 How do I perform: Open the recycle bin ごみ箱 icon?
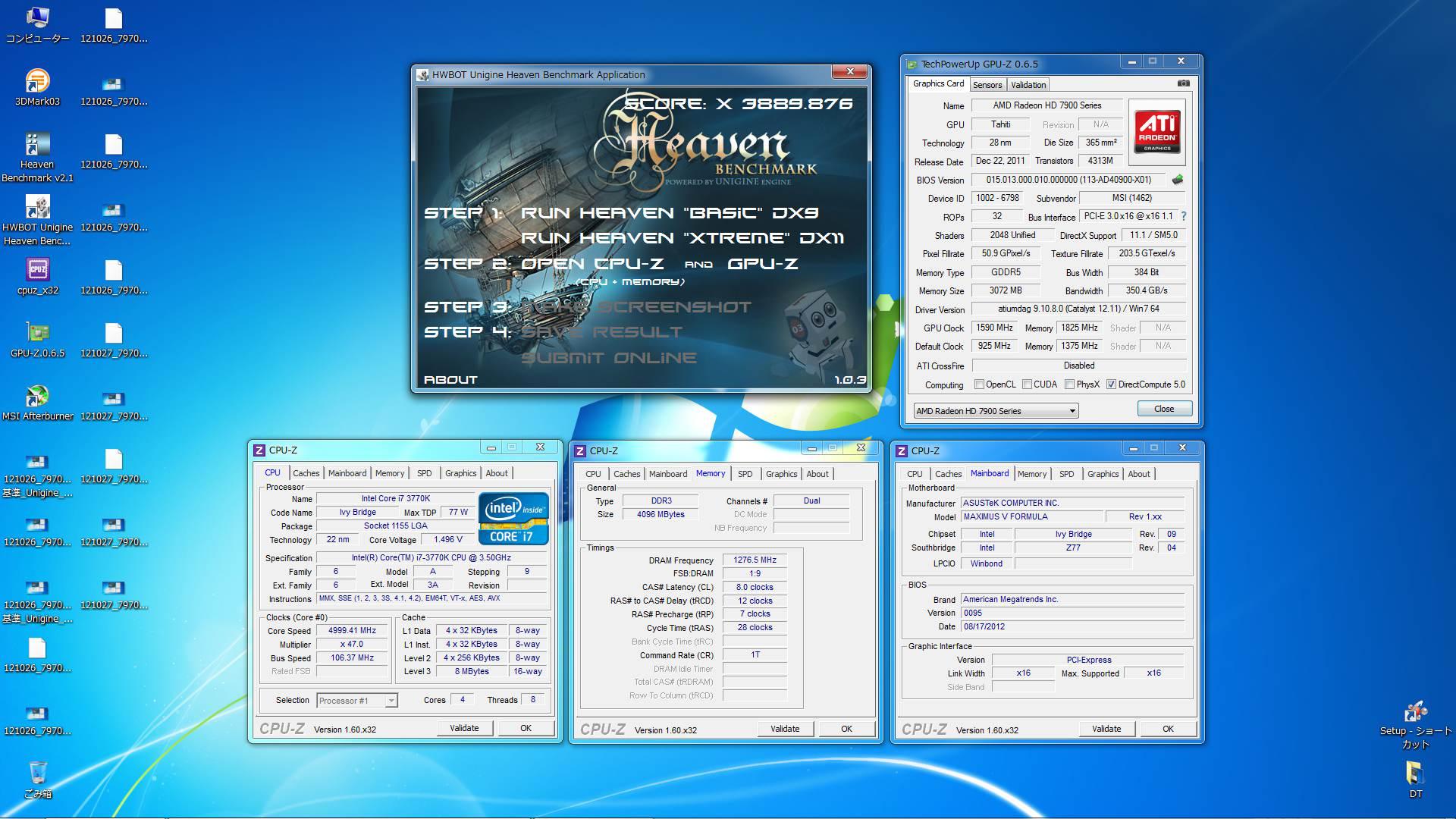point(37,780)
